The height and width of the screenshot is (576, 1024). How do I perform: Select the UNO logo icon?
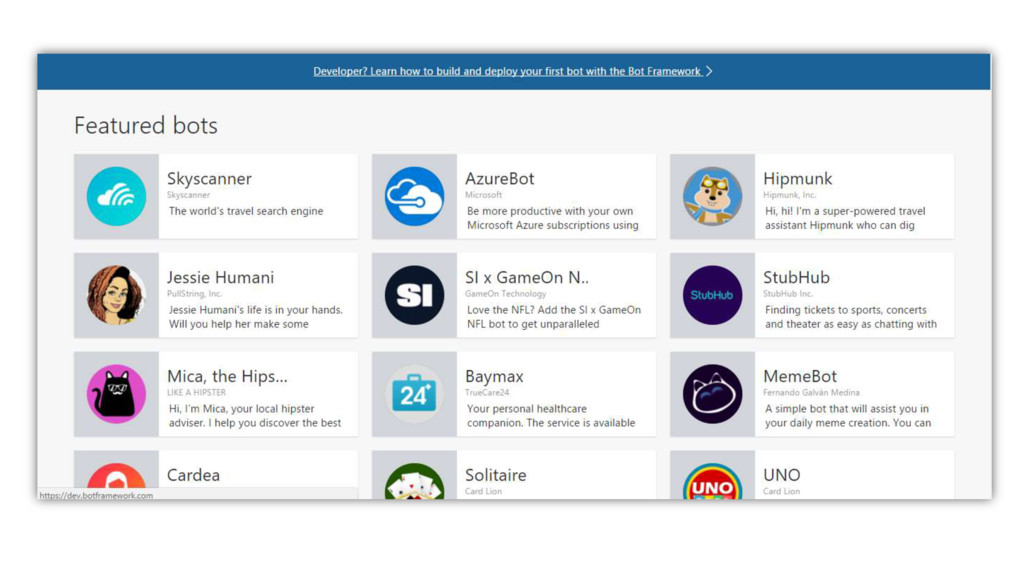[x=712, y=481]
